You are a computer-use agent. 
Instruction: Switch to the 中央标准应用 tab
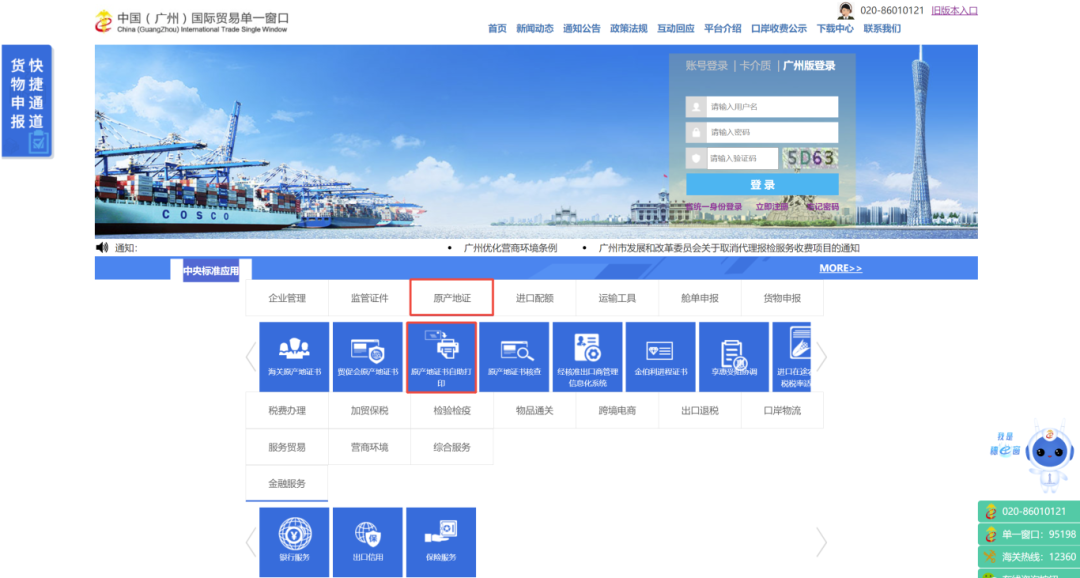click(x=211, y=271)
